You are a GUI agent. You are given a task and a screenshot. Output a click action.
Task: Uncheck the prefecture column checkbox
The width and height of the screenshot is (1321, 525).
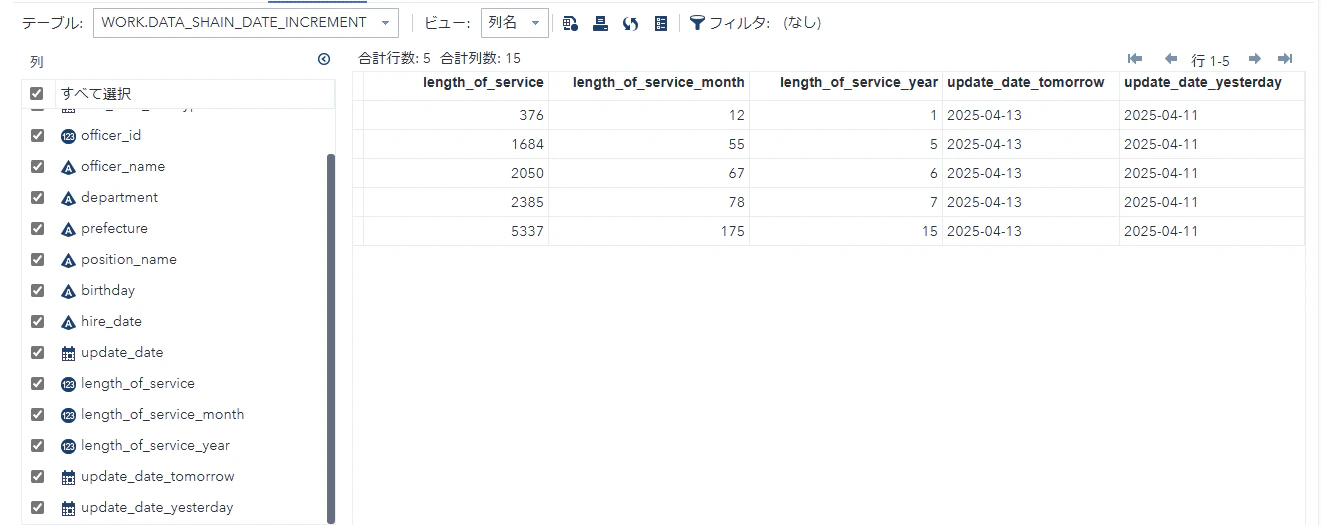click(37, 228)
